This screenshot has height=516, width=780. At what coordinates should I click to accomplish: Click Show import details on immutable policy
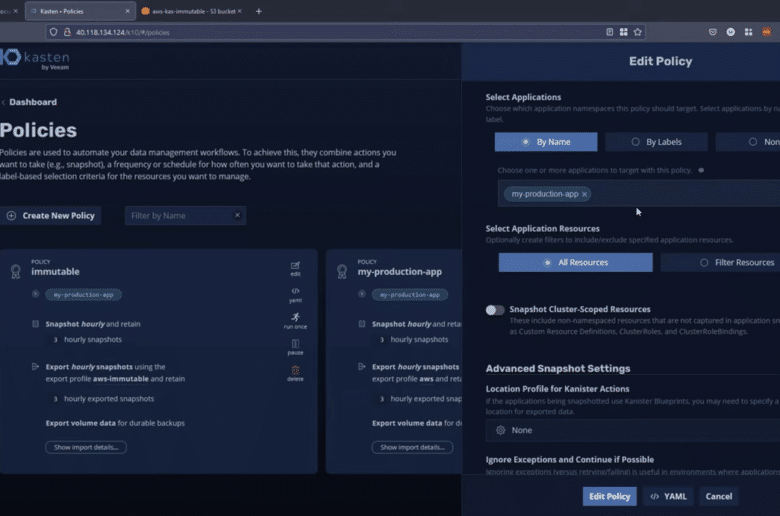[x=86, y=447]
